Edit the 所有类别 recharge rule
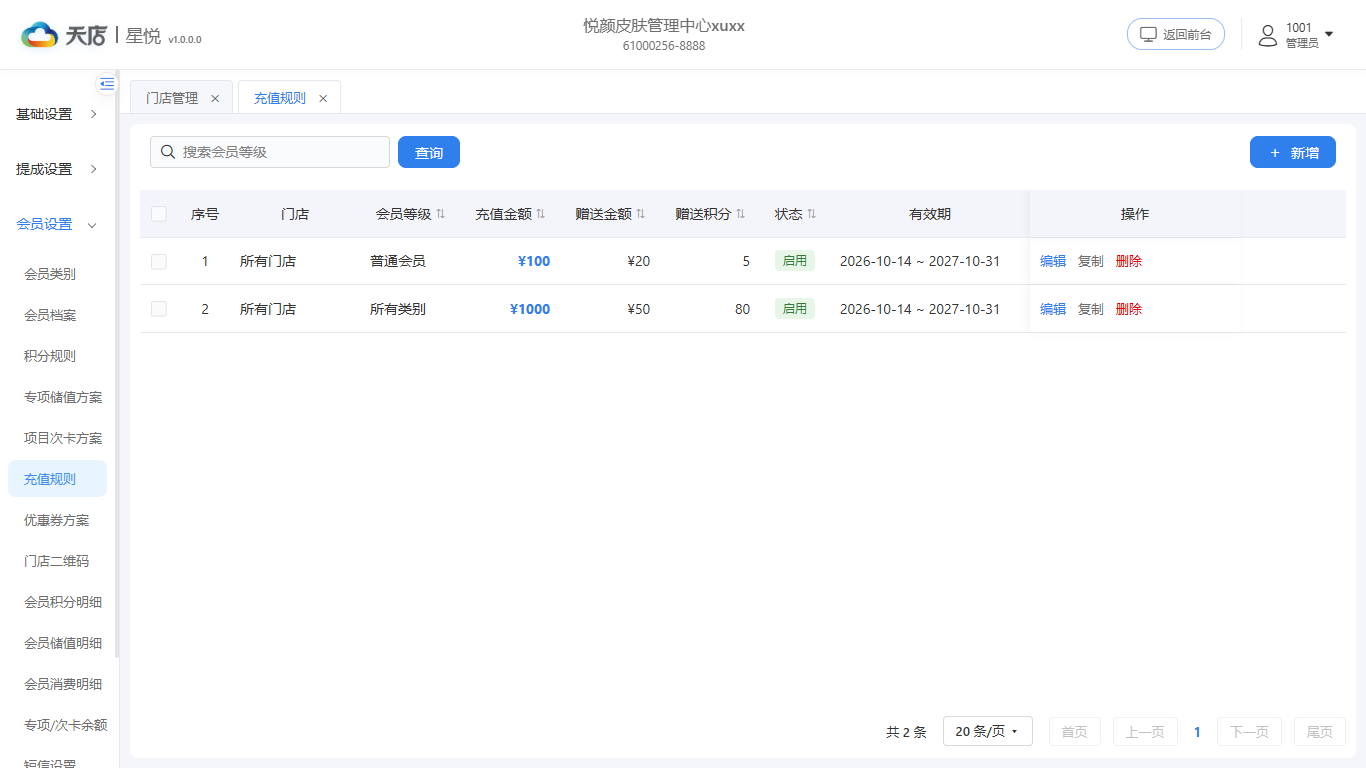This screenshot has height=768, width=1366. pyautogui.click(x=1053, y=309)
